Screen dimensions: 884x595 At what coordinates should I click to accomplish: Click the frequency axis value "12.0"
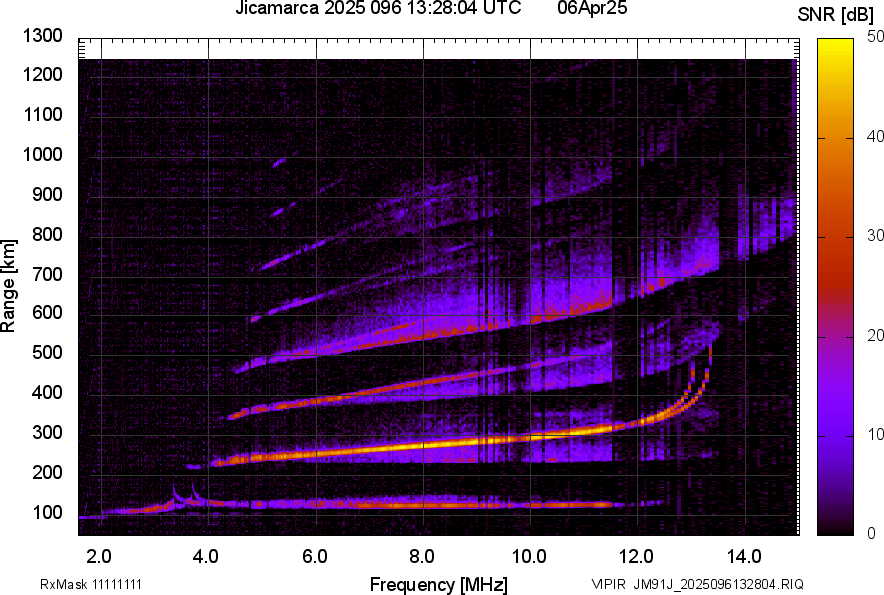point(636,557)
